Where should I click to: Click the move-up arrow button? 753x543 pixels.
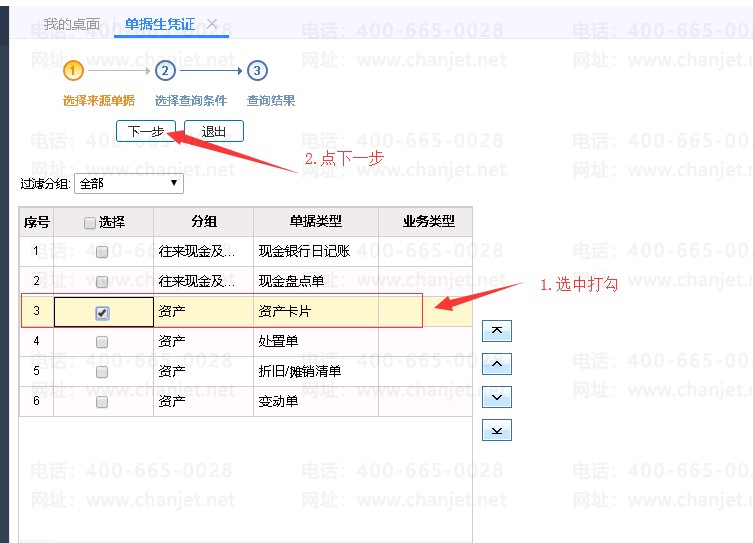pyautogui.click(x=497, y=364)
